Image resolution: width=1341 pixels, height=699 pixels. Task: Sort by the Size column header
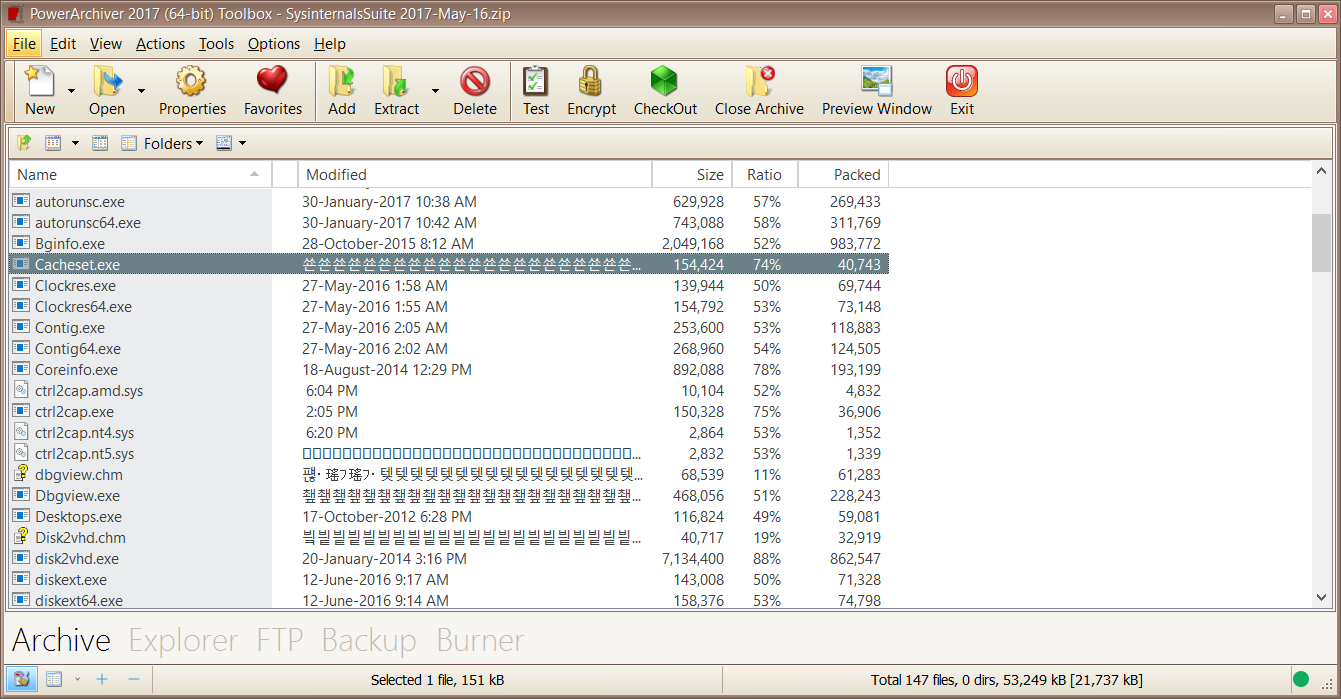692,174
